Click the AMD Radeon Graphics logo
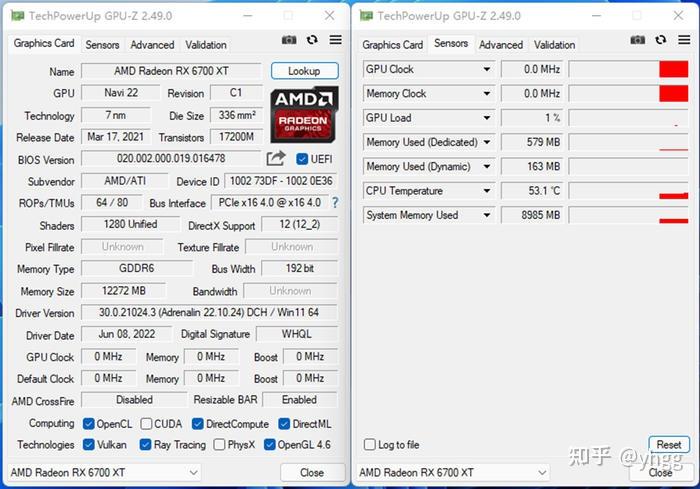Viewport: 700px width, 489px height. (x=304, y=114)
